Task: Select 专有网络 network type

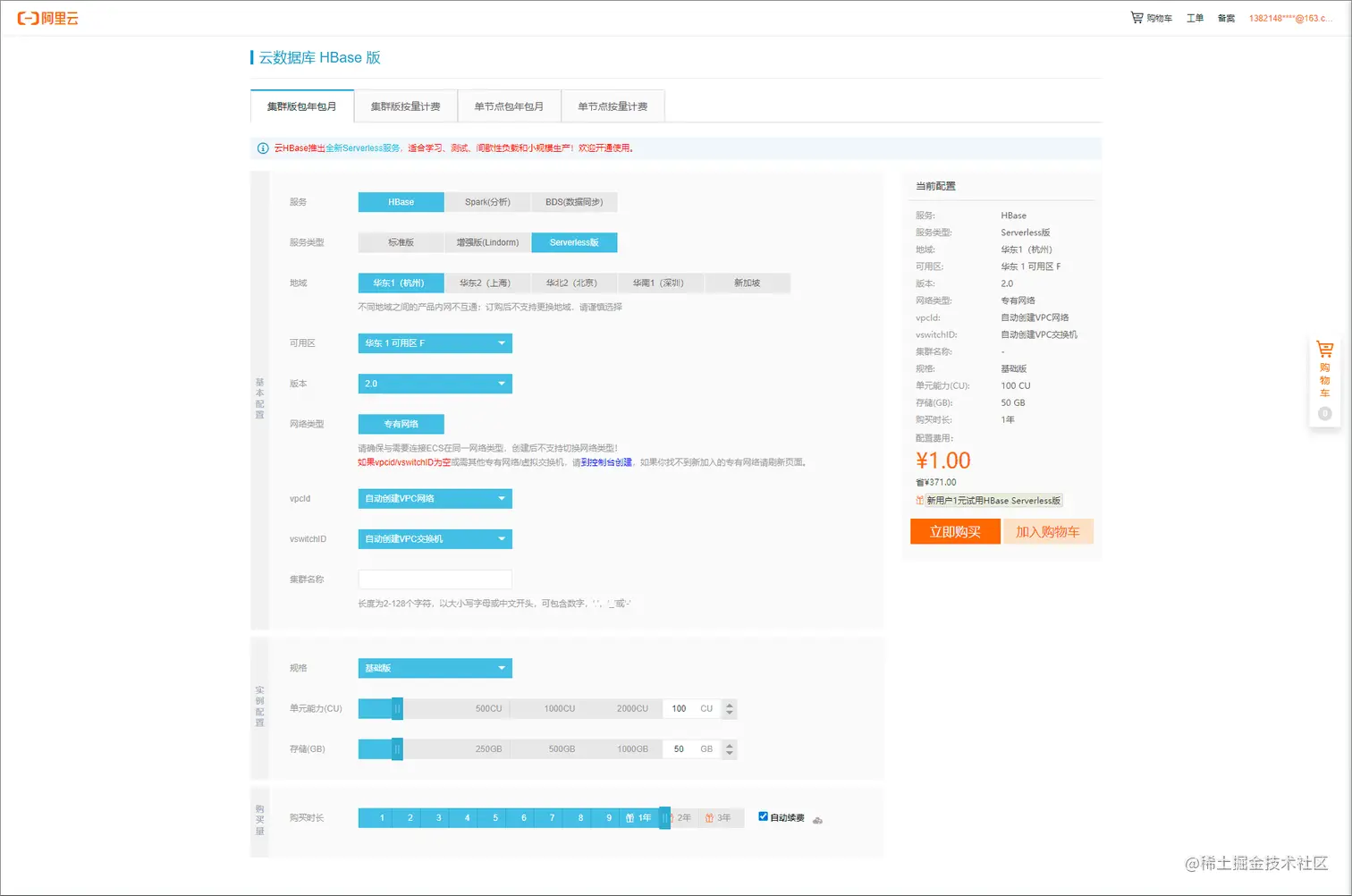Action: [401, 424]
